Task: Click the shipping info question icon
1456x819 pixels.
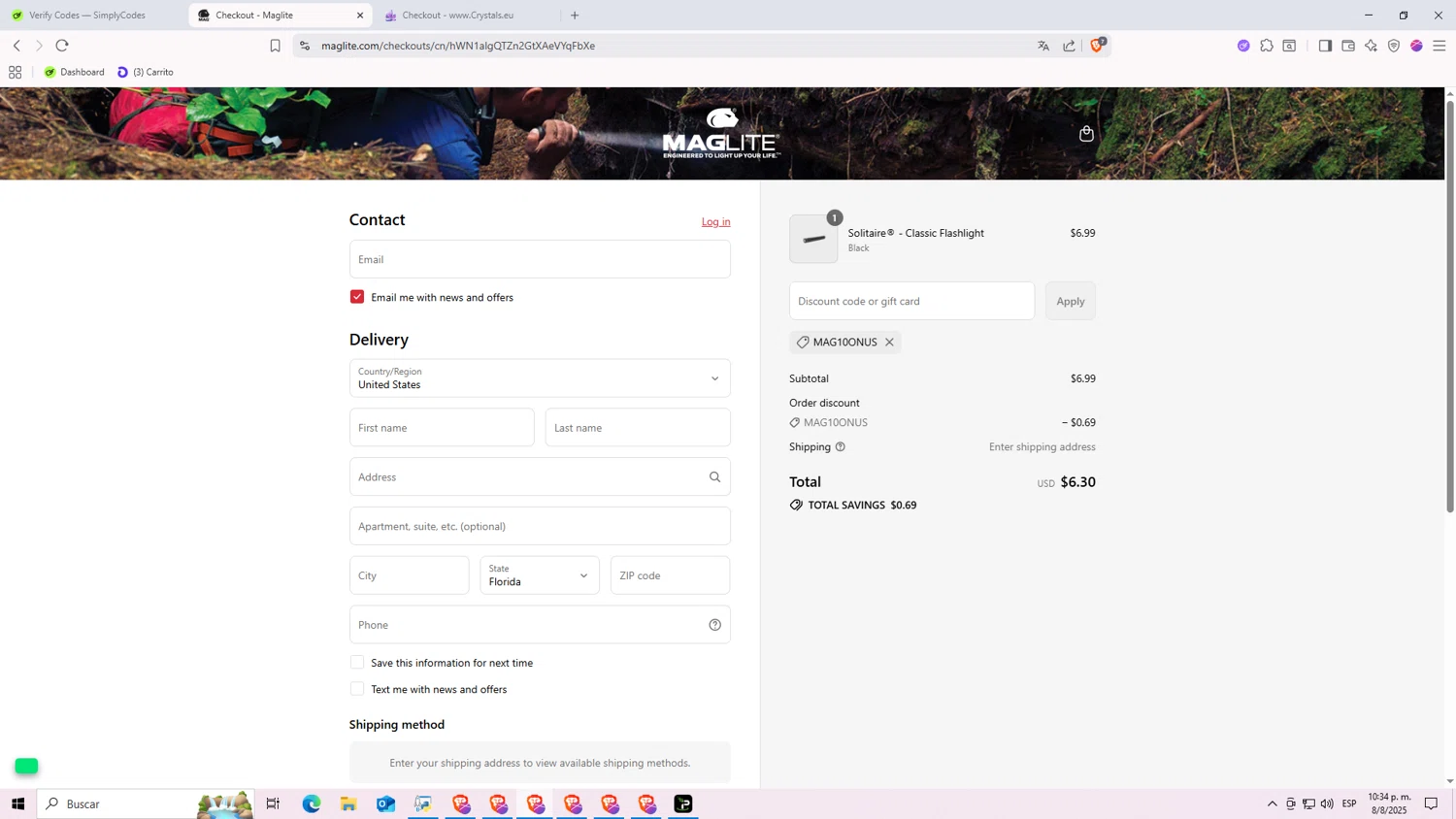Action: pos(841,446)
